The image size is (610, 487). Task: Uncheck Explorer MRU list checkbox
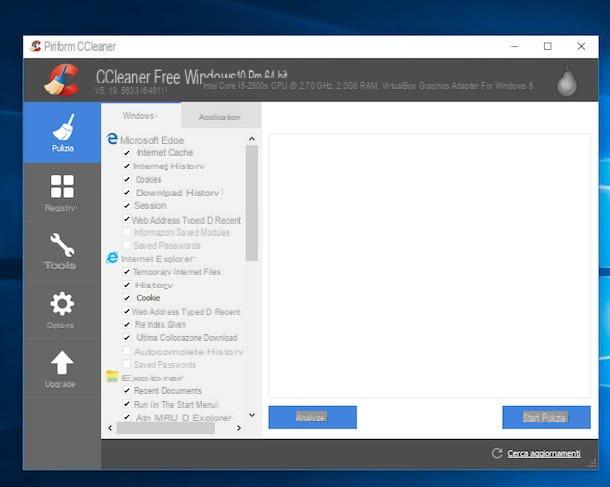[x=127, y=417]
